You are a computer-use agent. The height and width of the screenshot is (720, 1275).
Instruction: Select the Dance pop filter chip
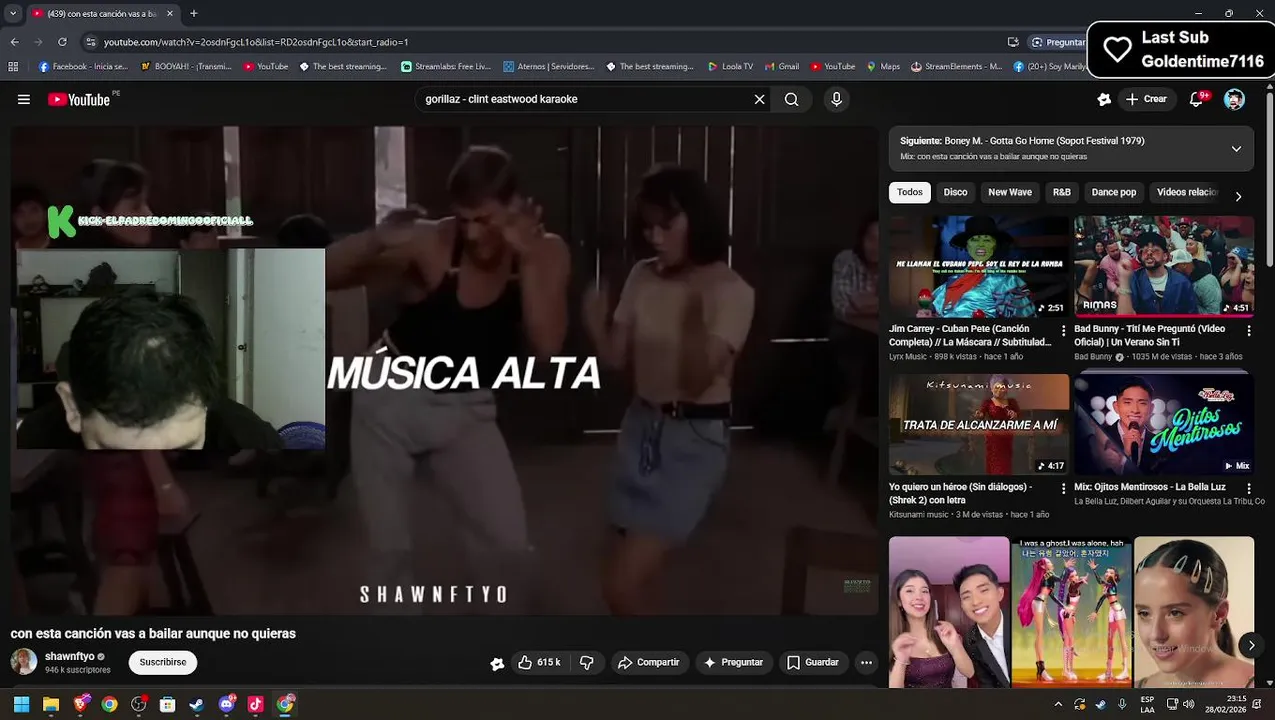[1114, 192]
